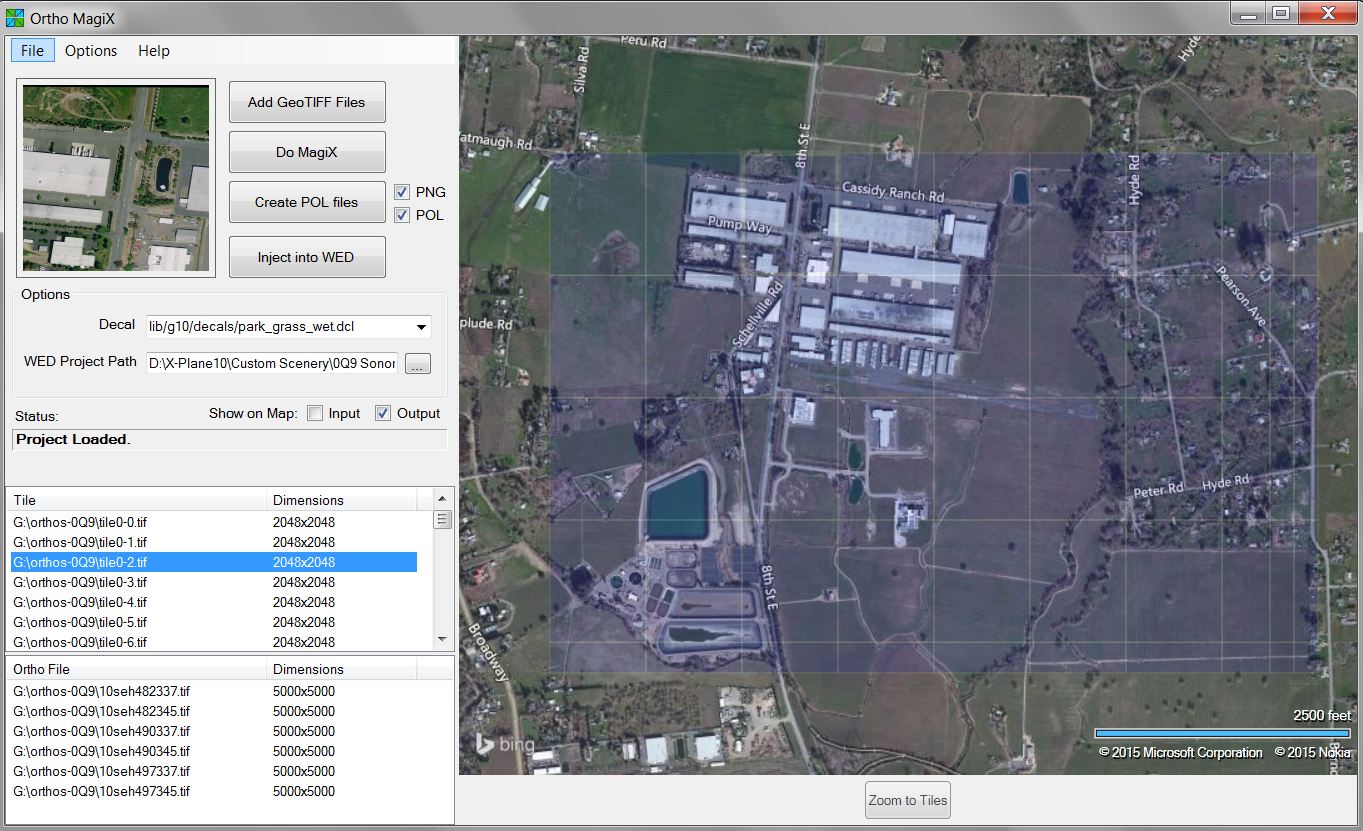
Task: Open the Options menu
Action: pos(91,51)
